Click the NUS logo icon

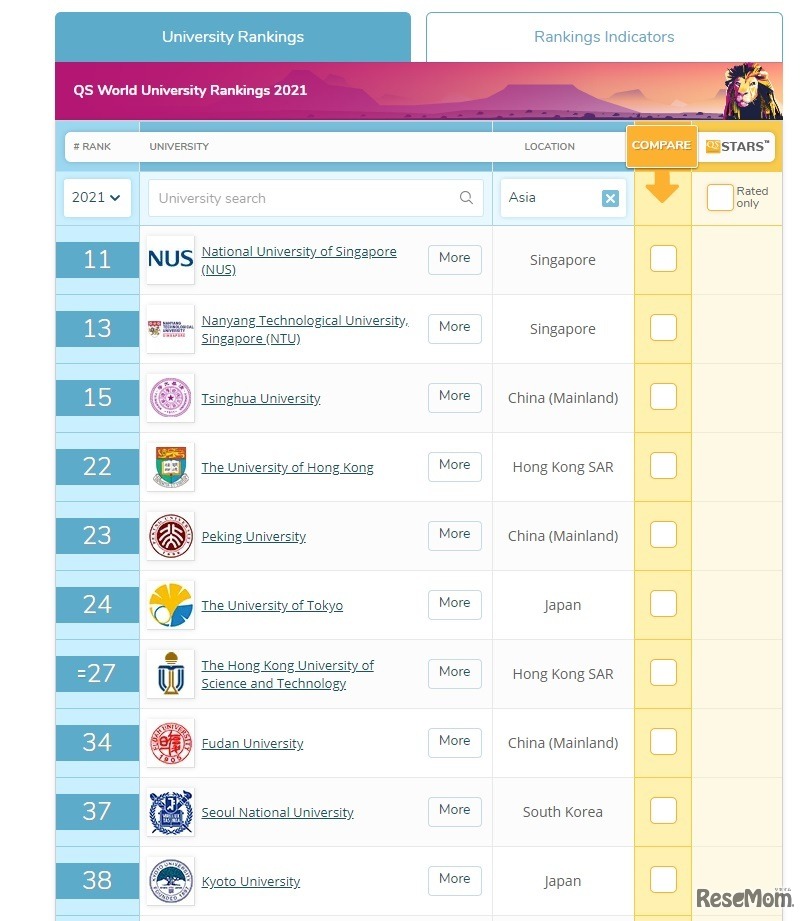pyautogui.click(x=169, y=259)
